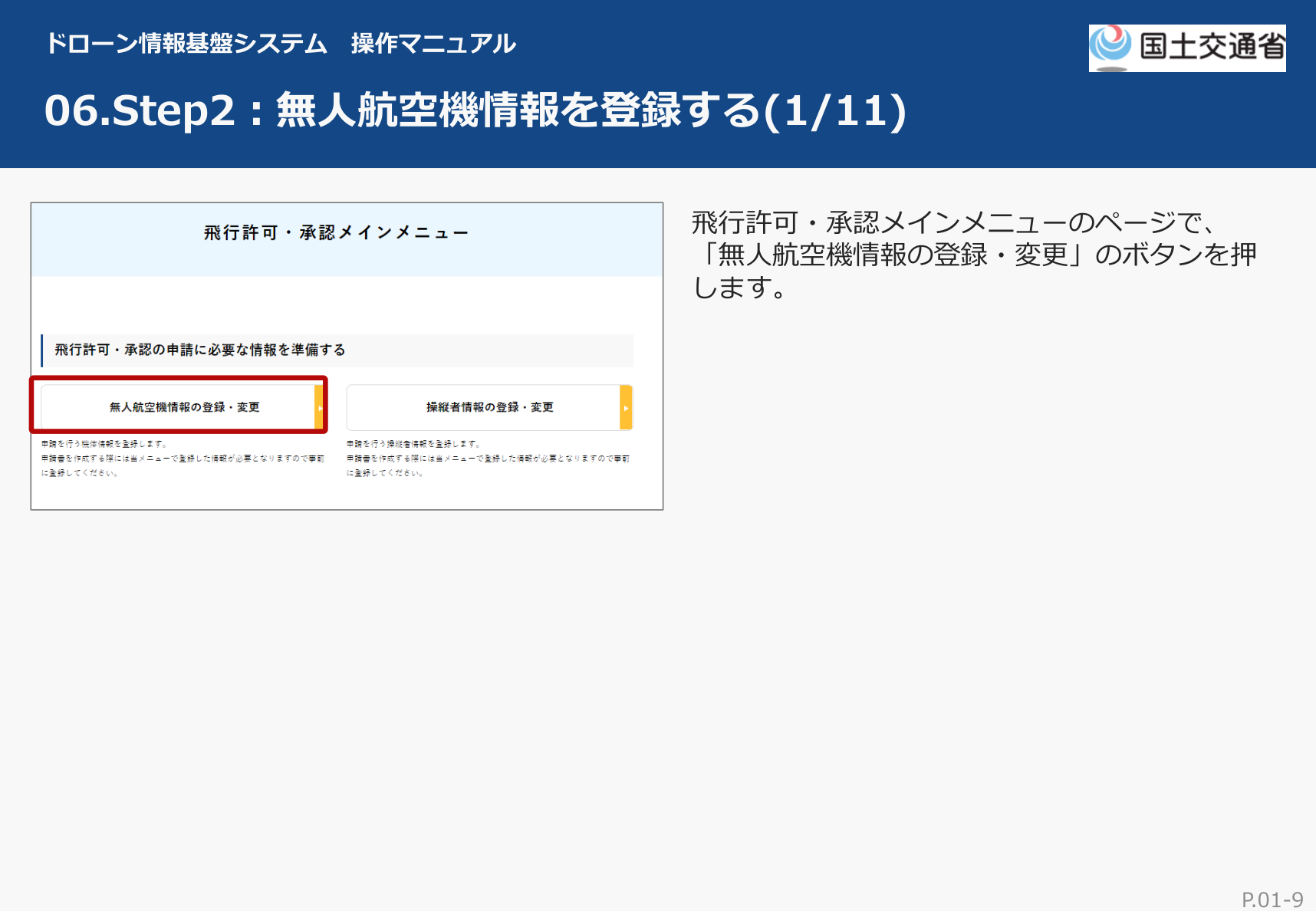1316x911 pixels.
Task: Click the 国土交通省 logo
Action: 1187,48
